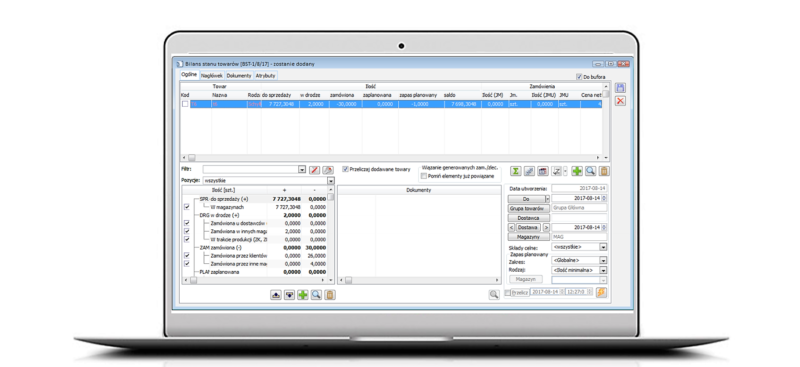
Task: Click the download tray icon at the bottom
Action: click(289, 295)
